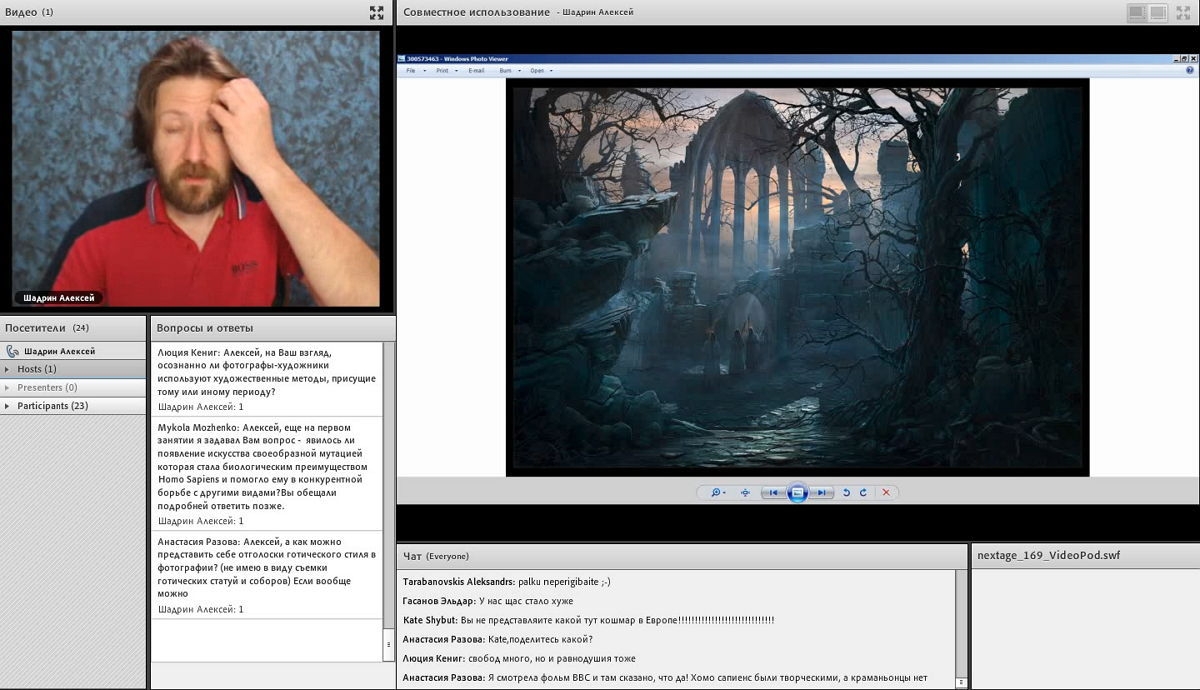Viewport: 1200px width, 690px height.
Task: Delete the image with the red X
Action: pos(886,492)
